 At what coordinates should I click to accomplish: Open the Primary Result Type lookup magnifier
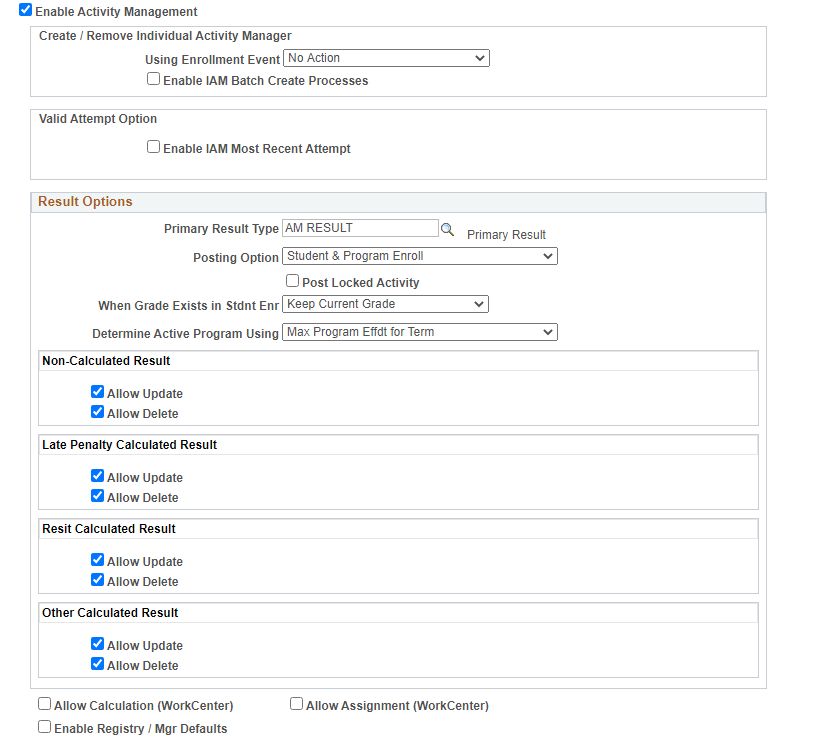(x=447, y=229)
